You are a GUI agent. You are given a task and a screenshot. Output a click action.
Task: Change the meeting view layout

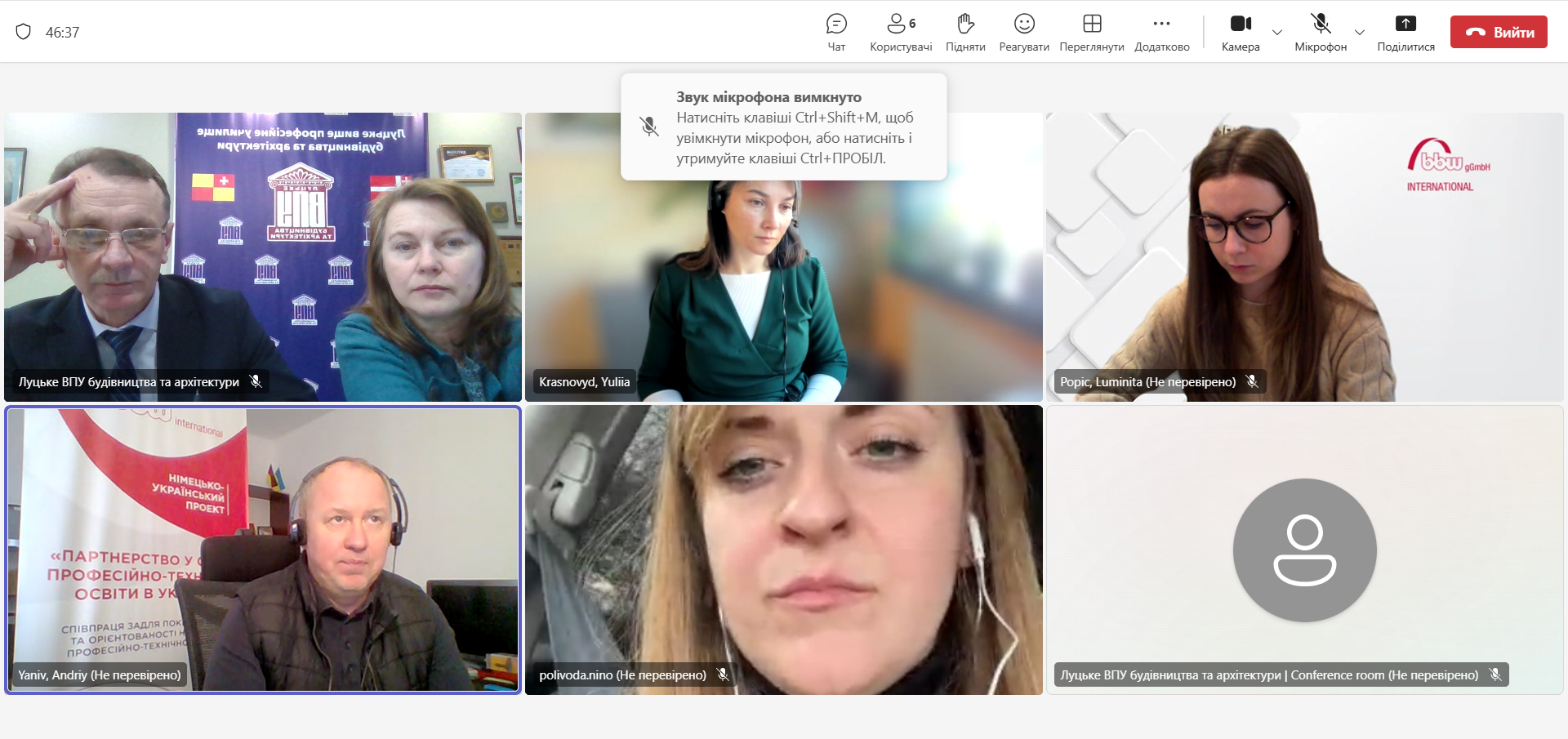[1091, 32]
